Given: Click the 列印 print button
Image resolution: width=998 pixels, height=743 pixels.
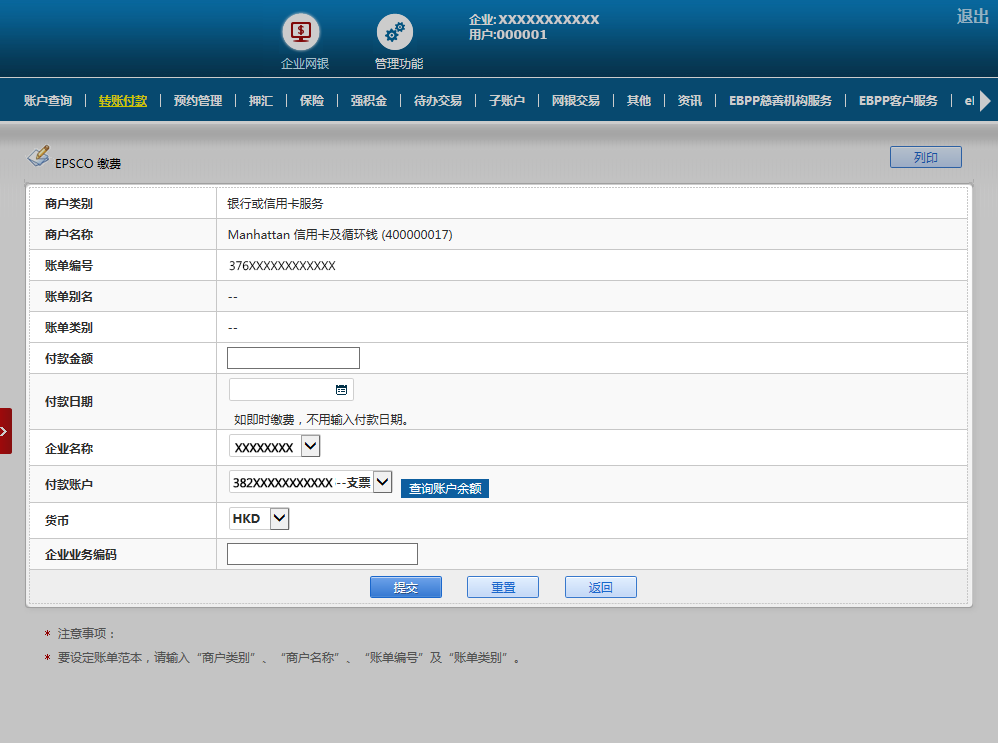Looking at the screenshot, I should click(x=925, y=157).
